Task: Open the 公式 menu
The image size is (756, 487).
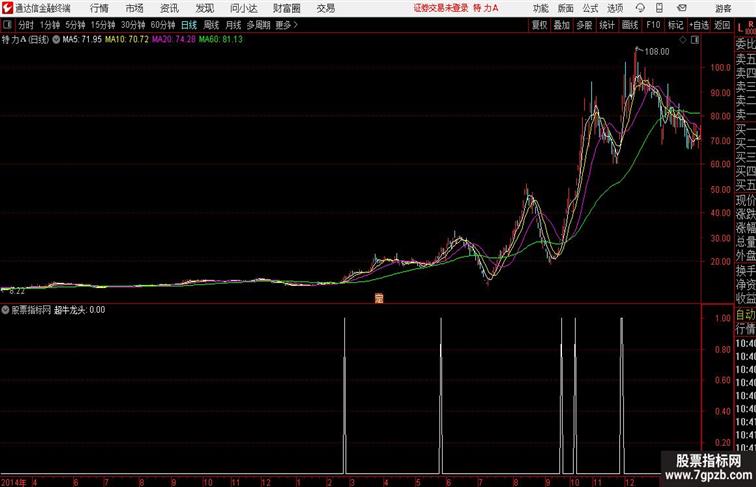Action: point(590,8)
